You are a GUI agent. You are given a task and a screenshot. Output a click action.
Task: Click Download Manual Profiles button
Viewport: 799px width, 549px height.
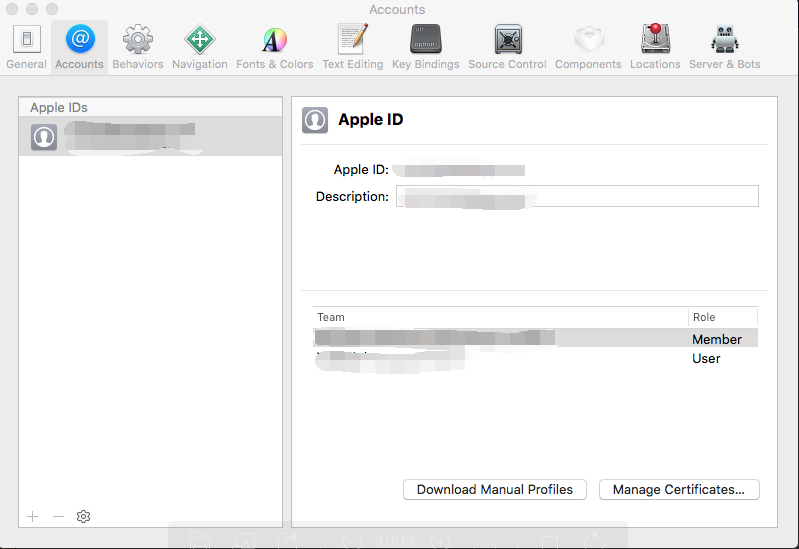pyautogui.click(x=495, y=489)
